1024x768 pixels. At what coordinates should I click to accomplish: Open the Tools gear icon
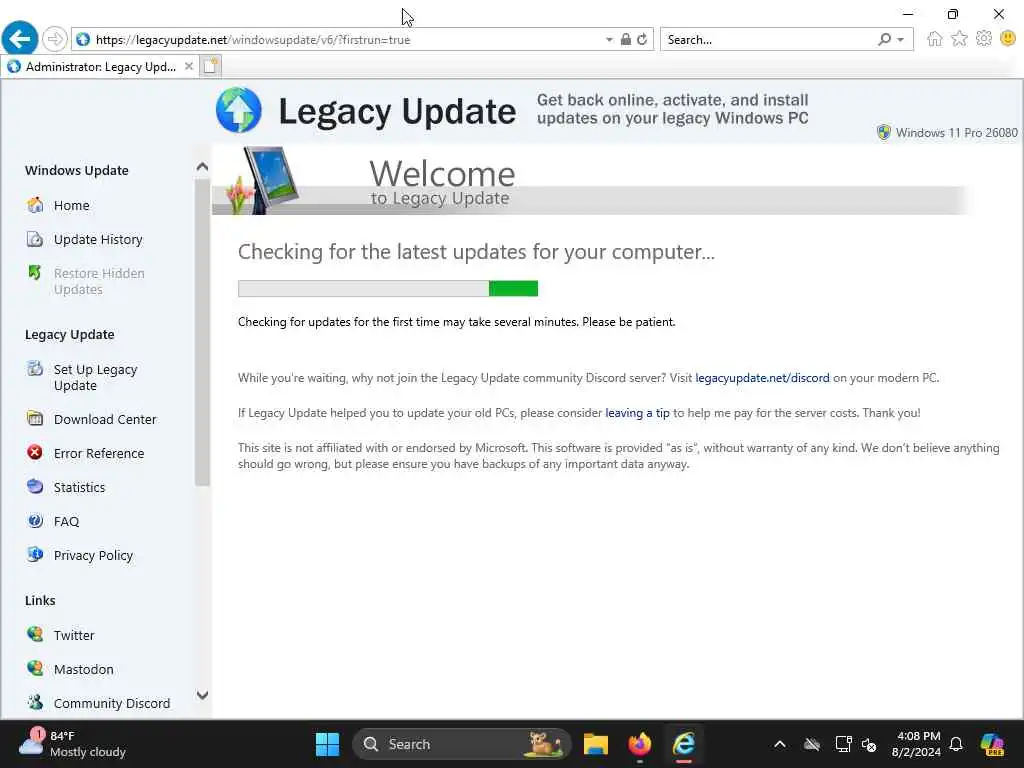point(984,39)
